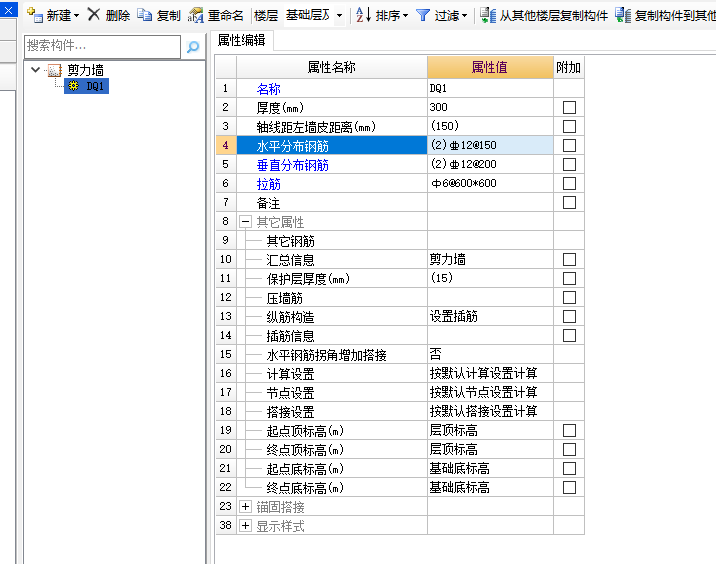
Task: Toggle 附加 checkbox for 终点底标高
Action: pyautogui.click(x=569, y=487)
